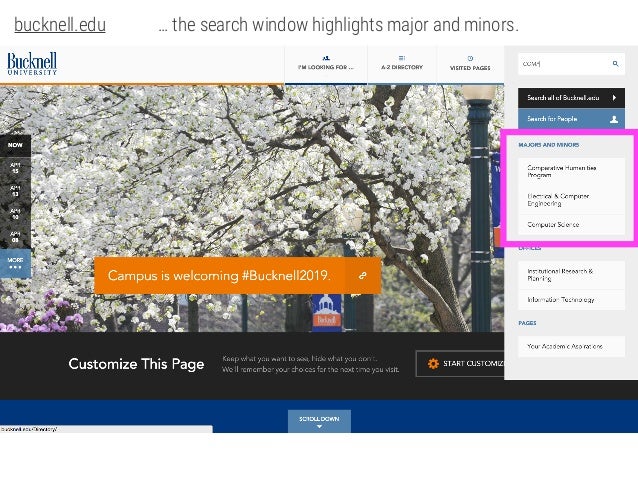Select the APR 08 timeline entry
Image resolution: width=638 pixels, height=479 pixels.
15,237
